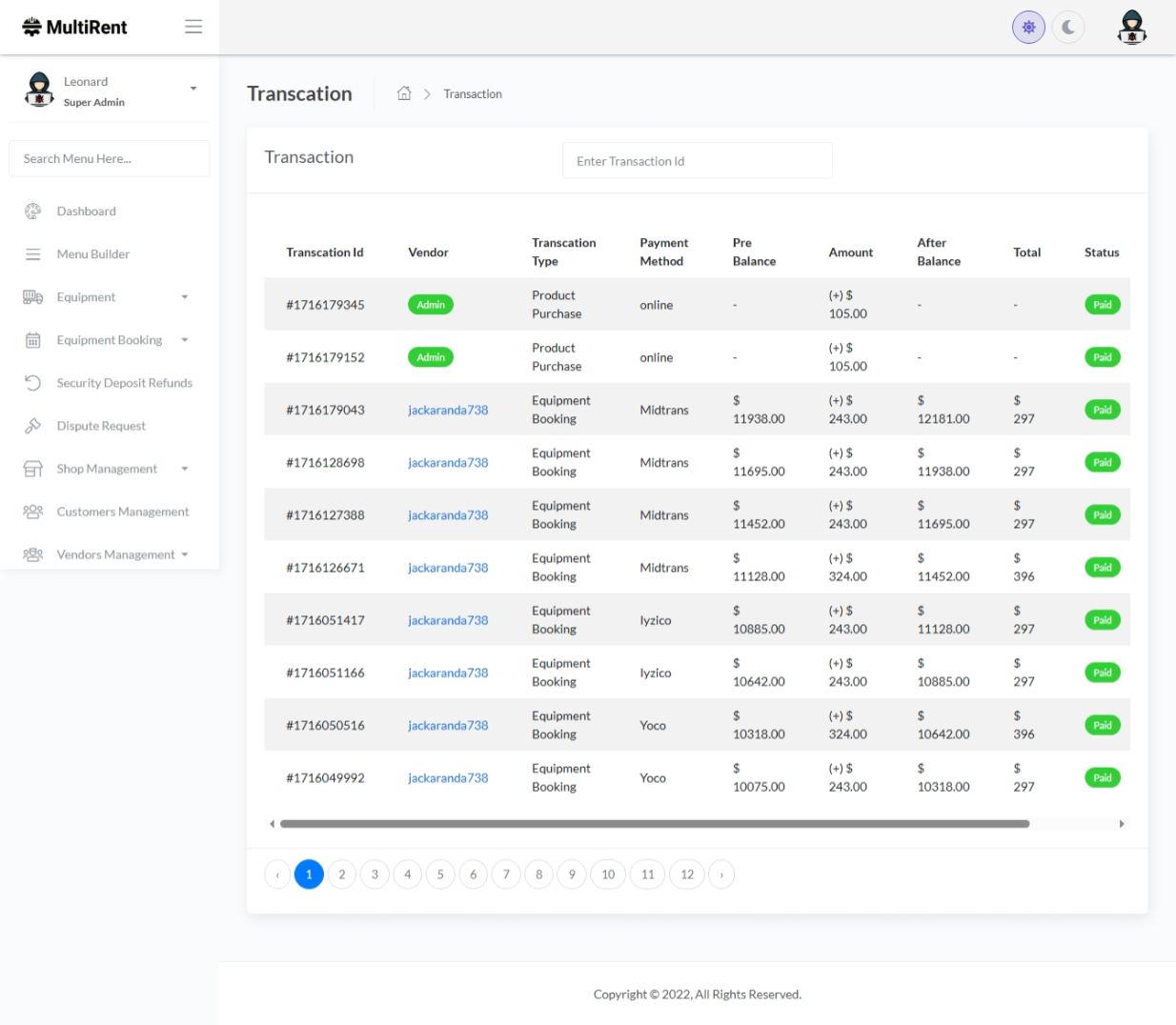Go to pagination page 2
Viewport: 1176px width, 1025px height.
click(342, 874)
